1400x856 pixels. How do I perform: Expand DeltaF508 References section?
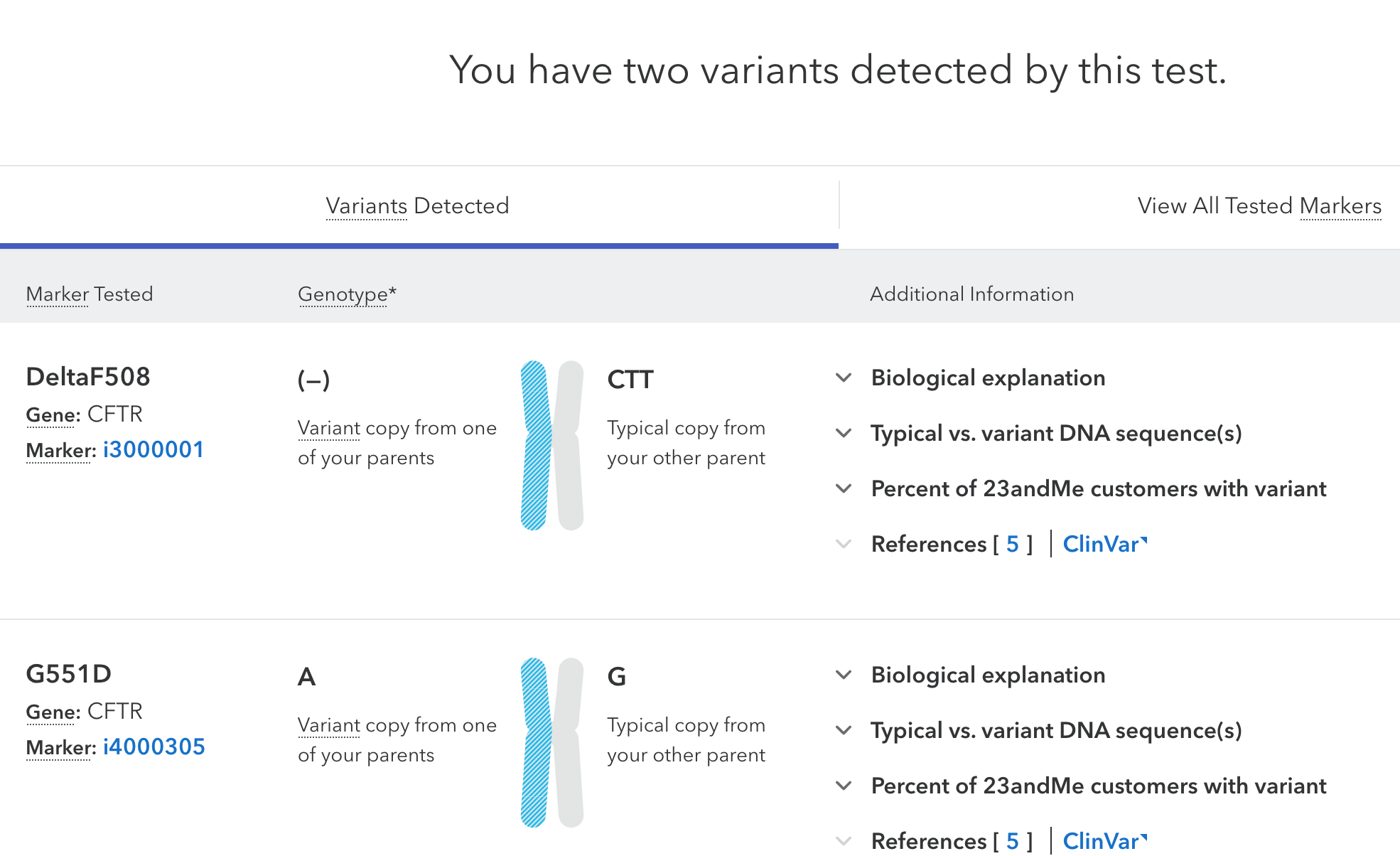tap(844, 544)
